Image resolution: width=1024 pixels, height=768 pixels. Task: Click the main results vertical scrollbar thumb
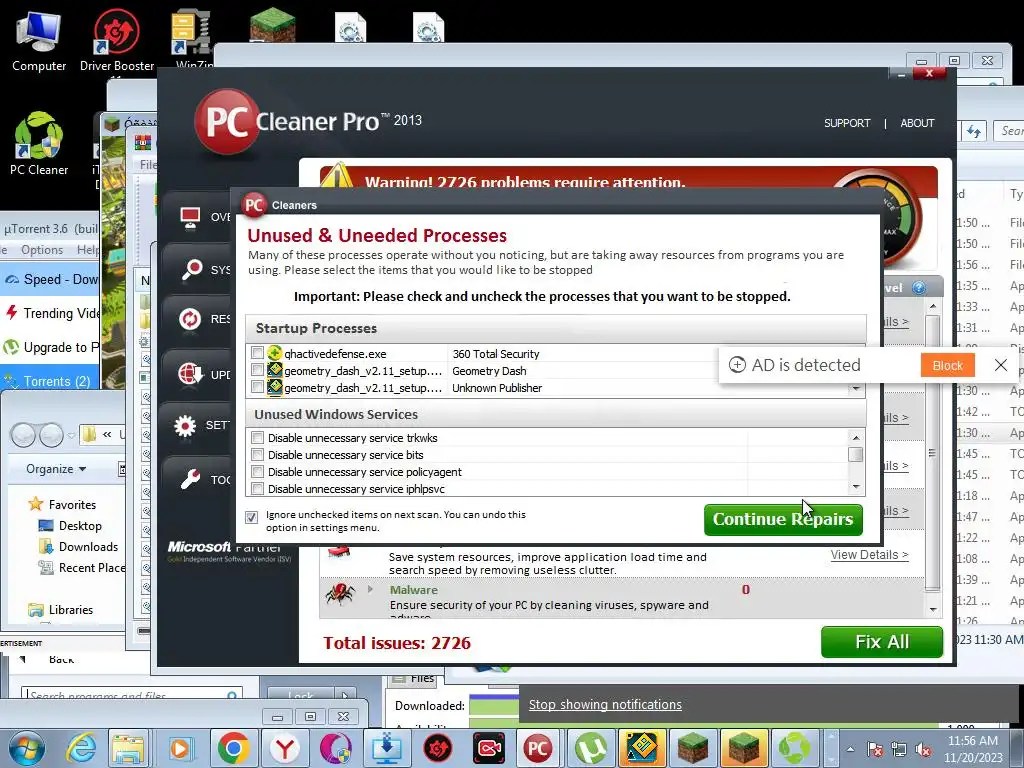coord(933,451)
